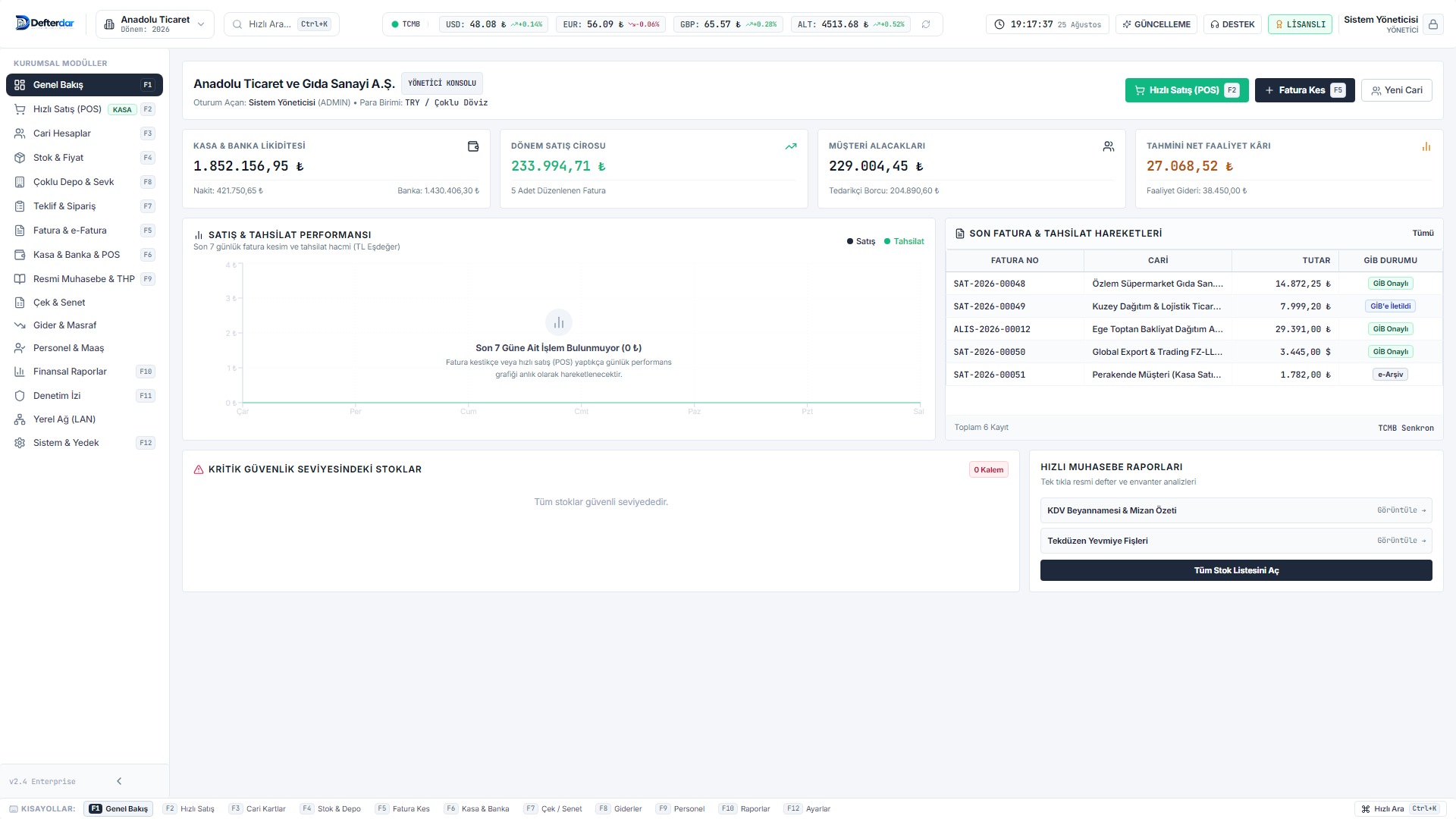
Task: Click Tüm Stok Listesini Aç button
Action: coord(1236,570)
